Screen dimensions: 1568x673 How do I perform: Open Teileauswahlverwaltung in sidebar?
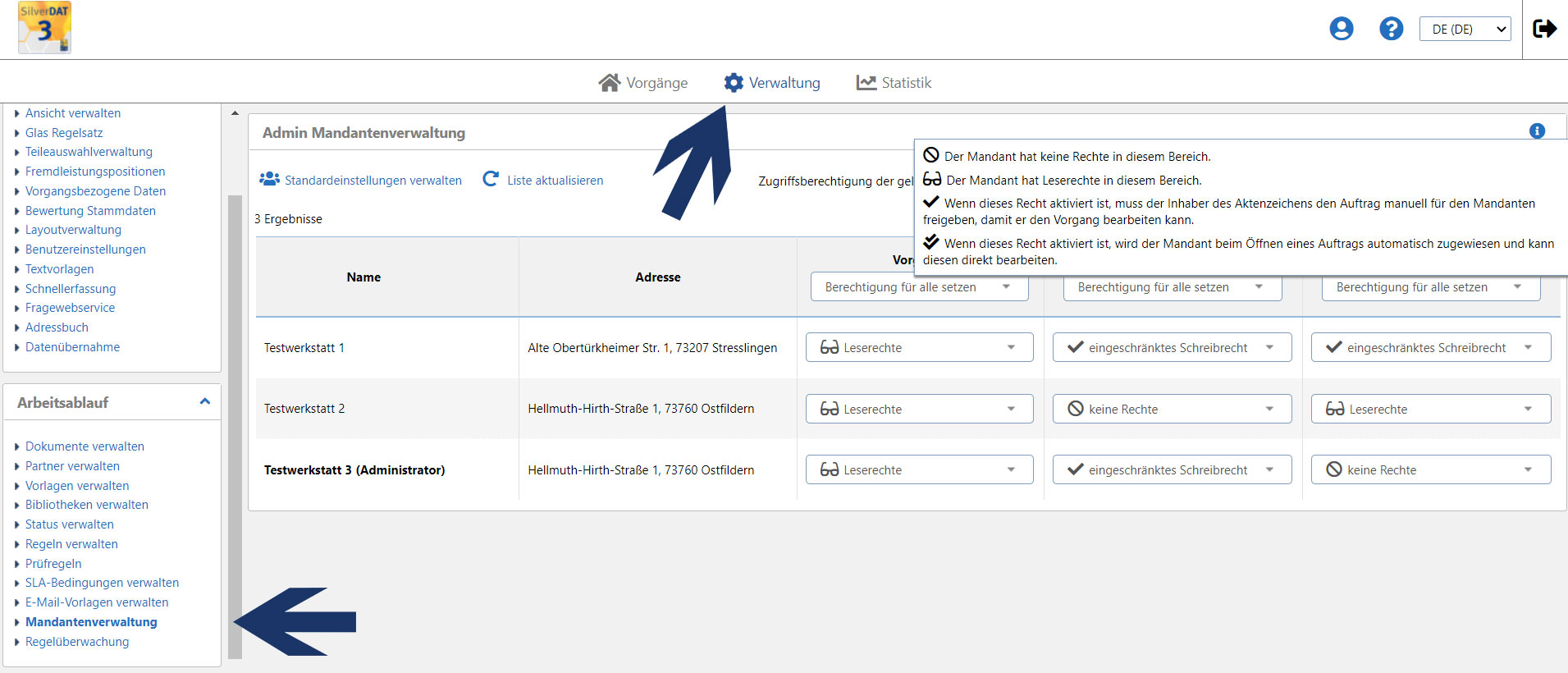pyautogui.click(x=89, y=152)
